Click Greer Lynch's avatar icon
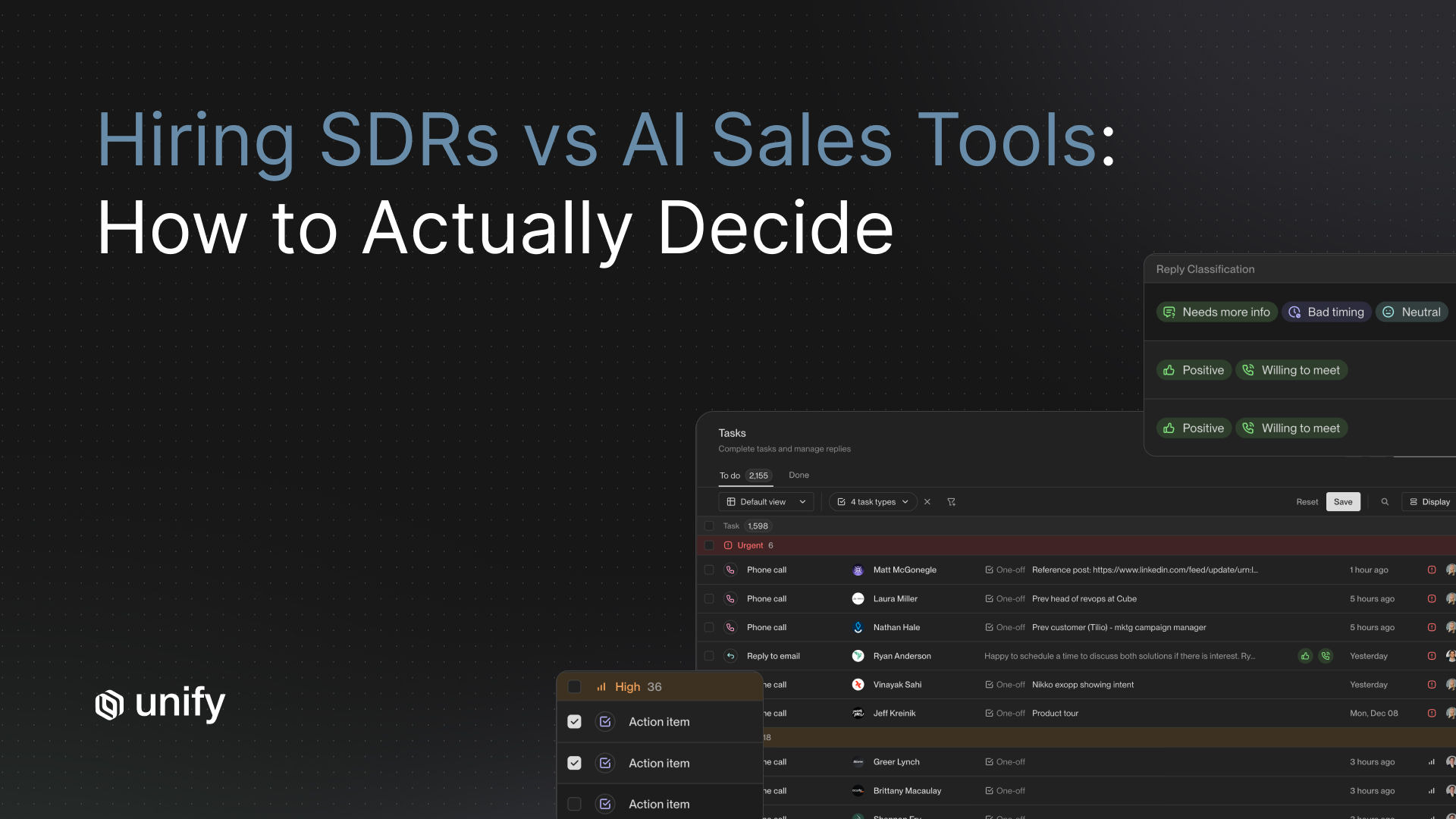Viewport: 1456px width, 819px height. point(858,762)
